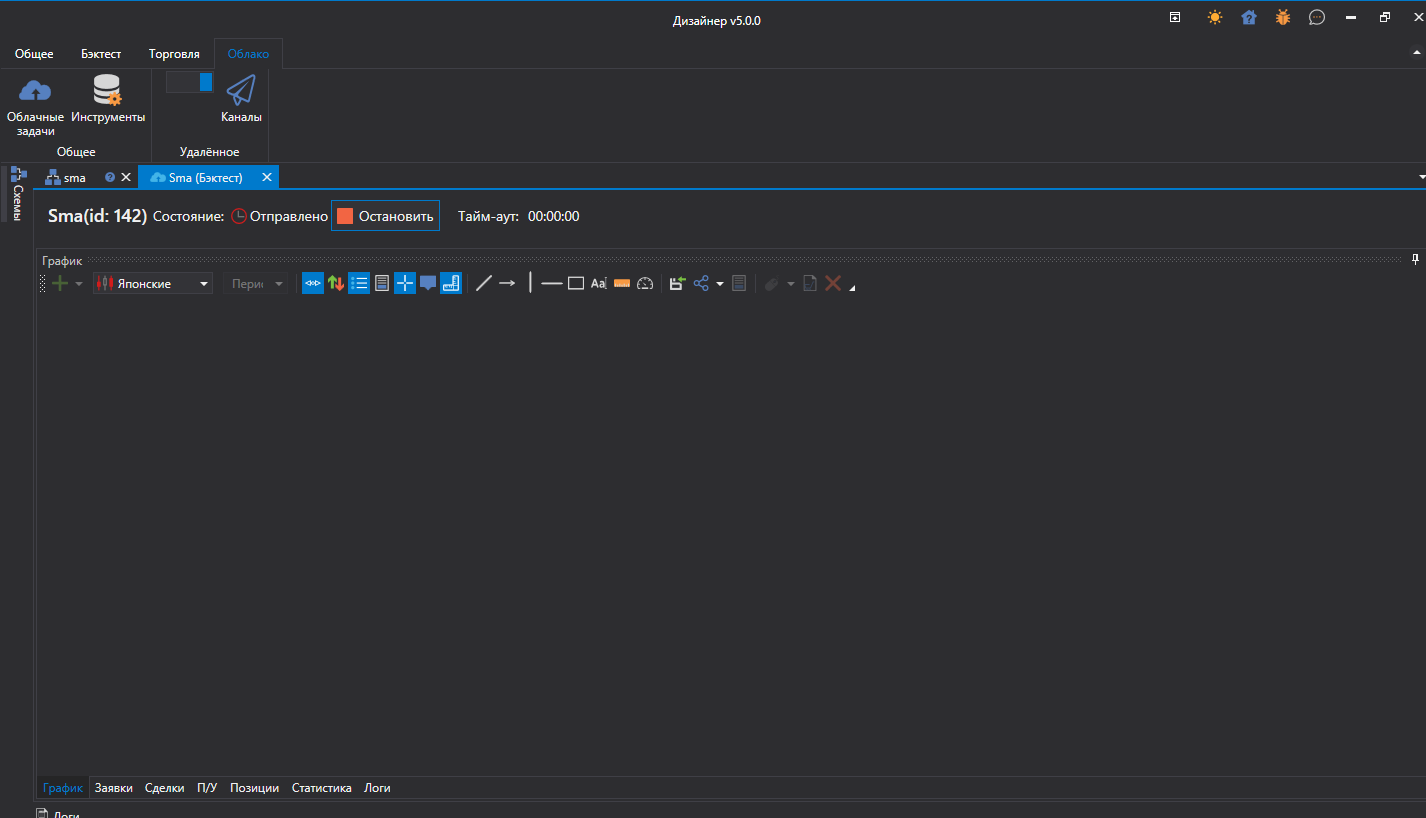The width and height of the screenshot is (1426, 818).
Task: Select the horizontal line drawing tool
Action: coord(552,284)
